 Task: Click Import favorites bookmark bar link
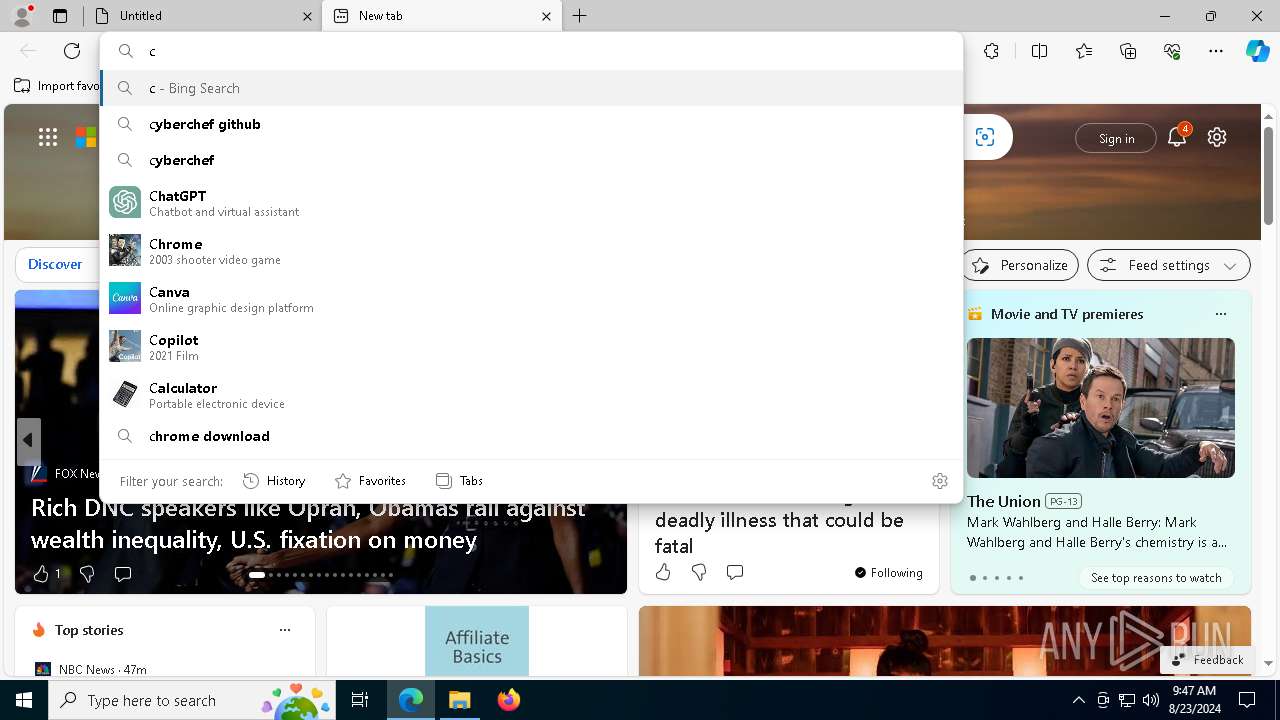[57, 86]
